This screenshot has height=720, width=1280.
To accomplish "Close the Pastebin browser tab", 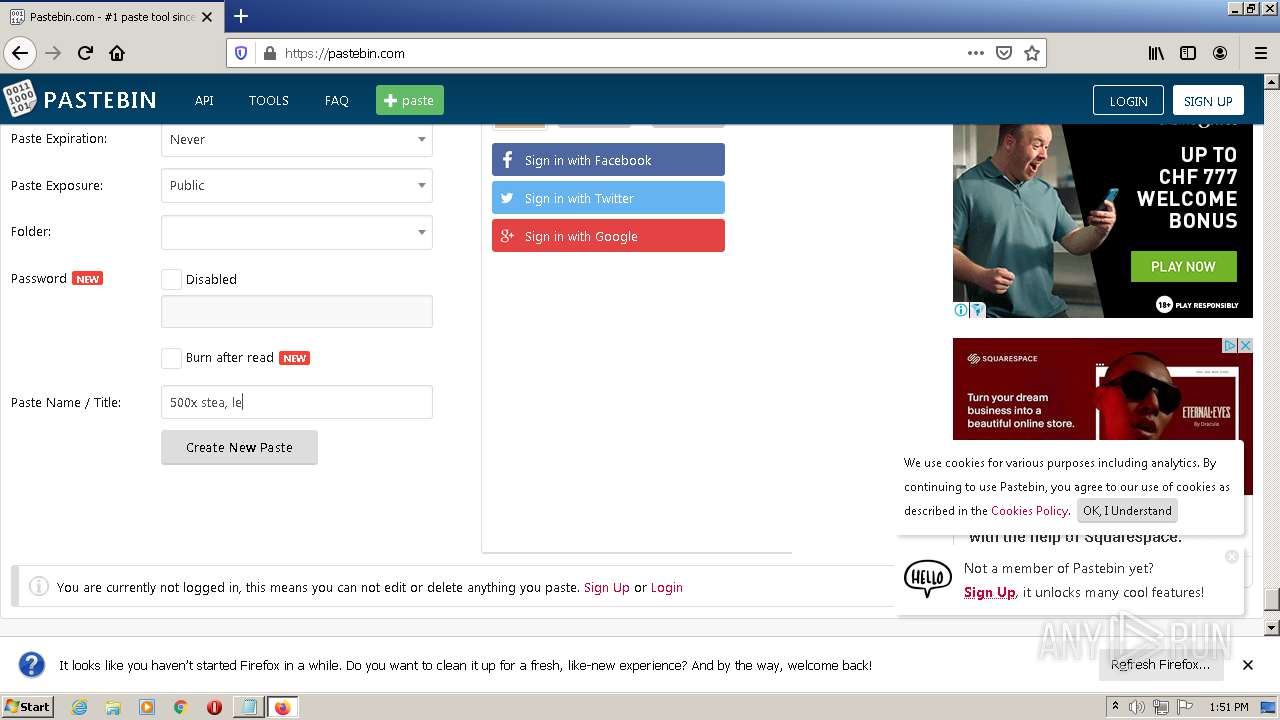I will [x=207, y=17].
